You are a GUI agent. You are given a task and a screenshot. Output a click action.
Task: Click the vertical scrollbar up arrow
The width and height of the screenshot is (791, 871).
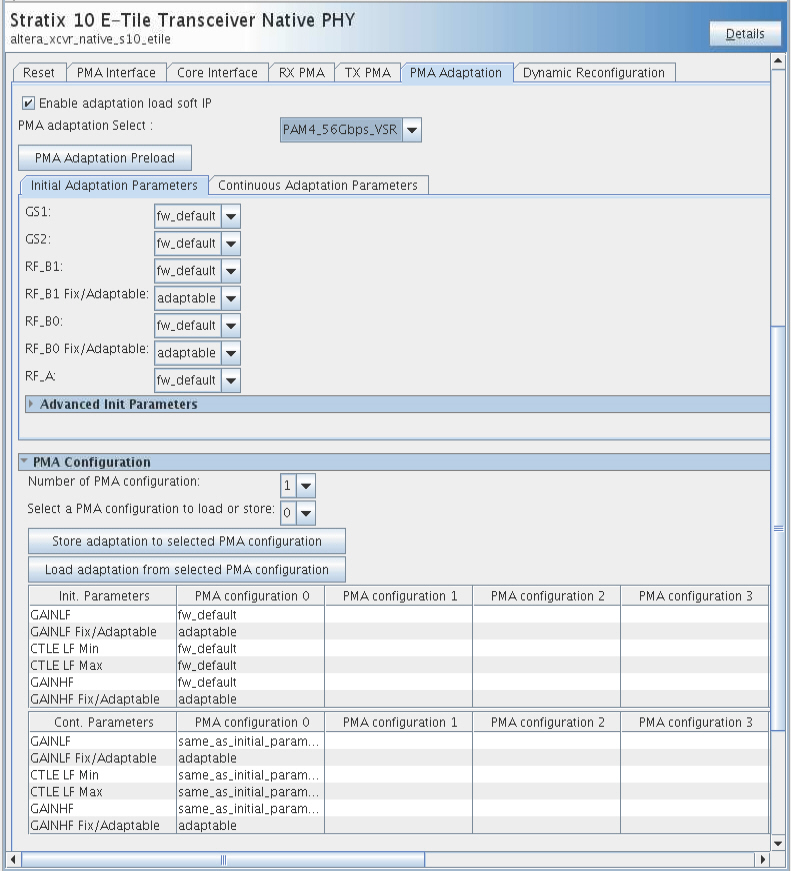click(x=778, y=61)
